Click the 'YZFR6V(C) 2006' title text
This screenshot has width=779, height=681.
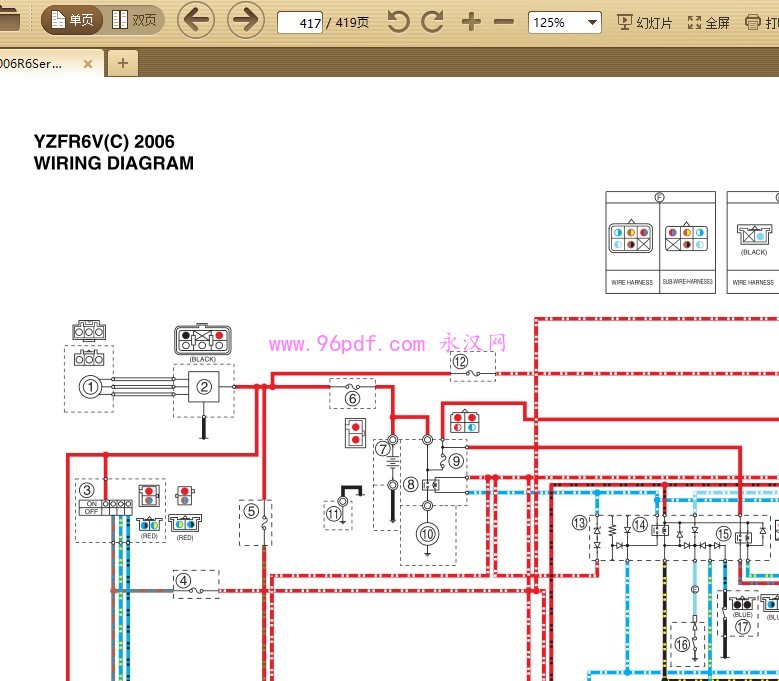click(x=104, y=142)
